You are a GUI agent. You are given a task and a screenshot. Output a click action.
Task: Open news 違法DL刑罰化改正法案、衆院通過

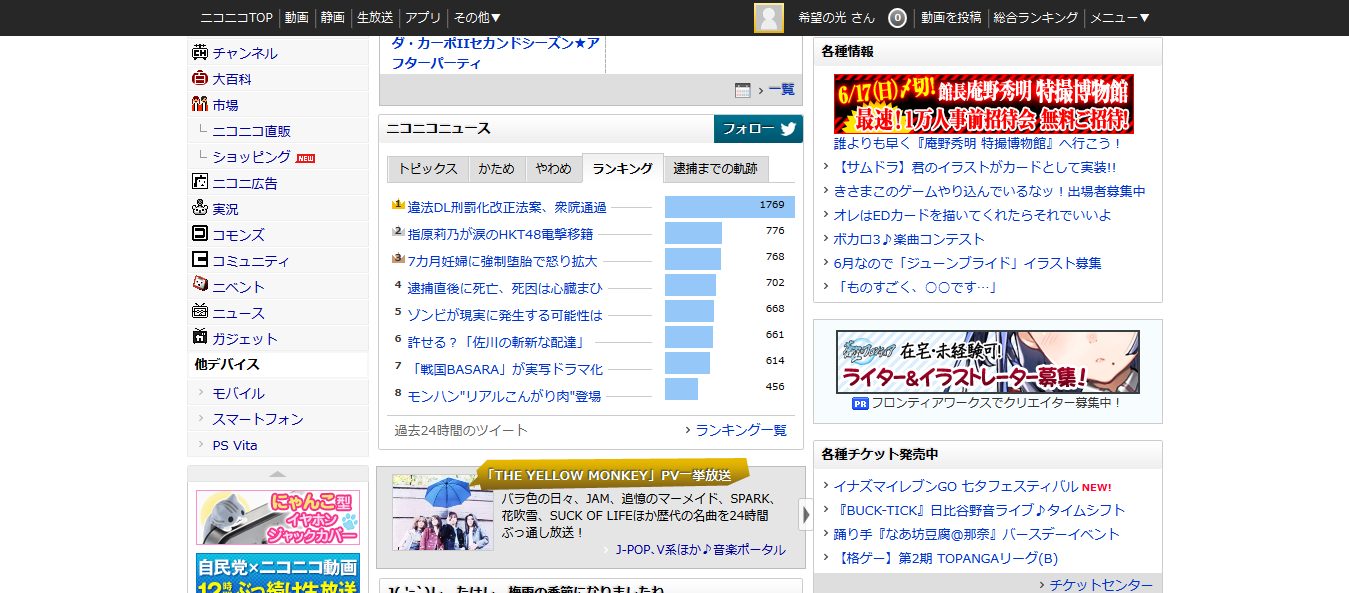[507, 207]
